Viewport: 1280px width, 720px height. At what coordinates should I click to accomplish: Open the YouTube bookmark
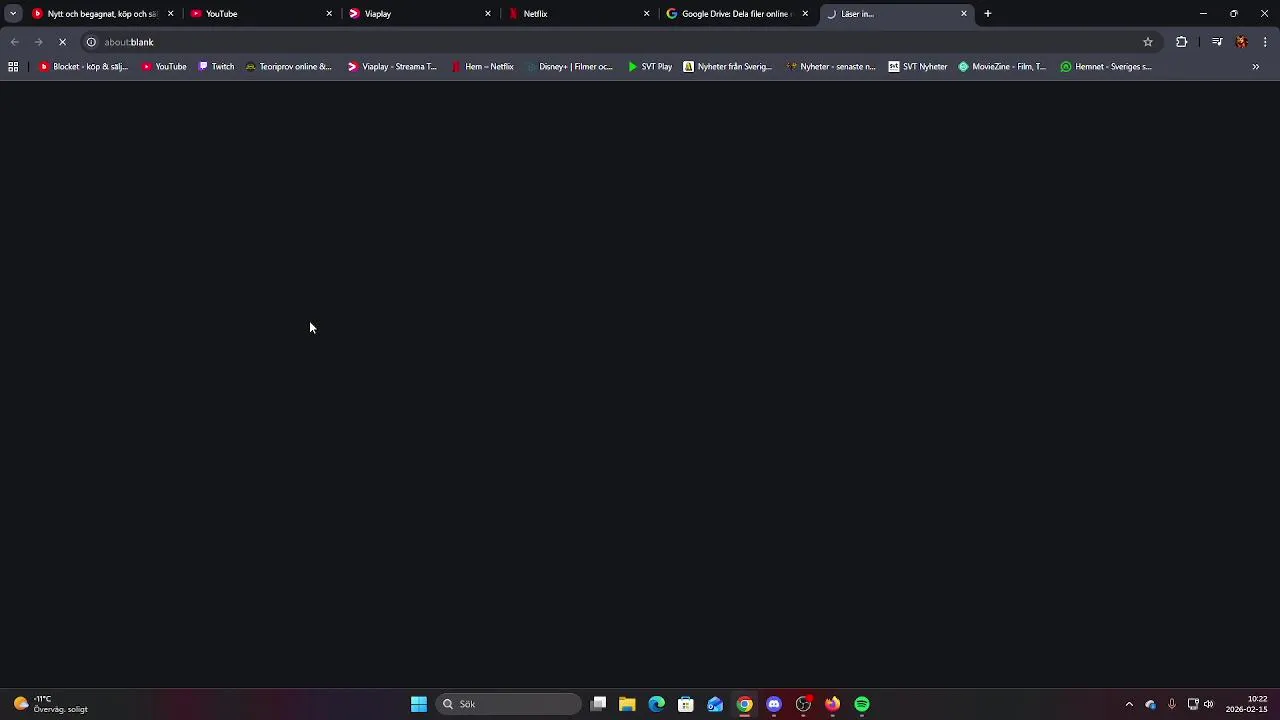click(x=164, y=67)
